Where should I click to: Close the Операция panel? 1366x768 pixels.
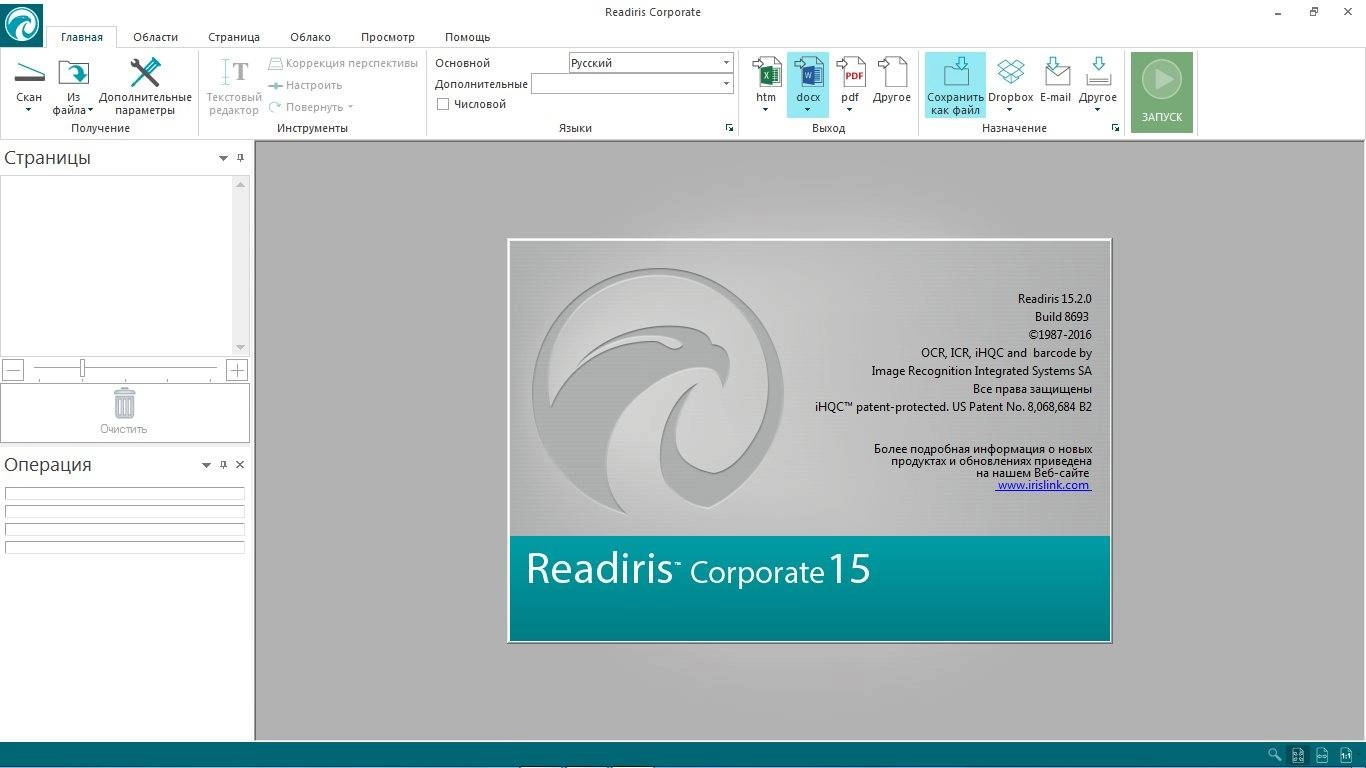click(x=240, y=465)
